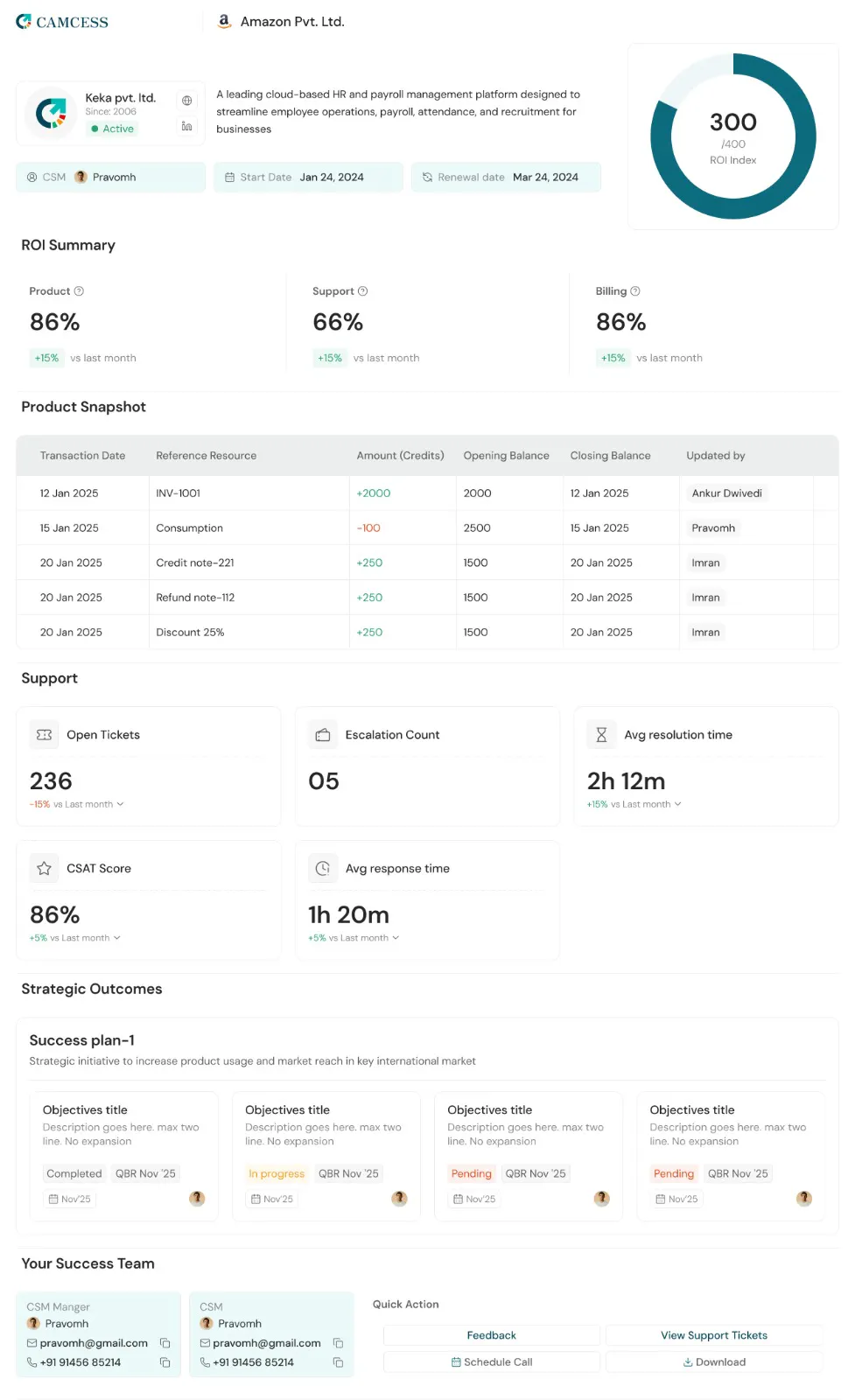855x1400 pixels.
Task: Copy second CSM card's email address
Action: [338, 1343]
